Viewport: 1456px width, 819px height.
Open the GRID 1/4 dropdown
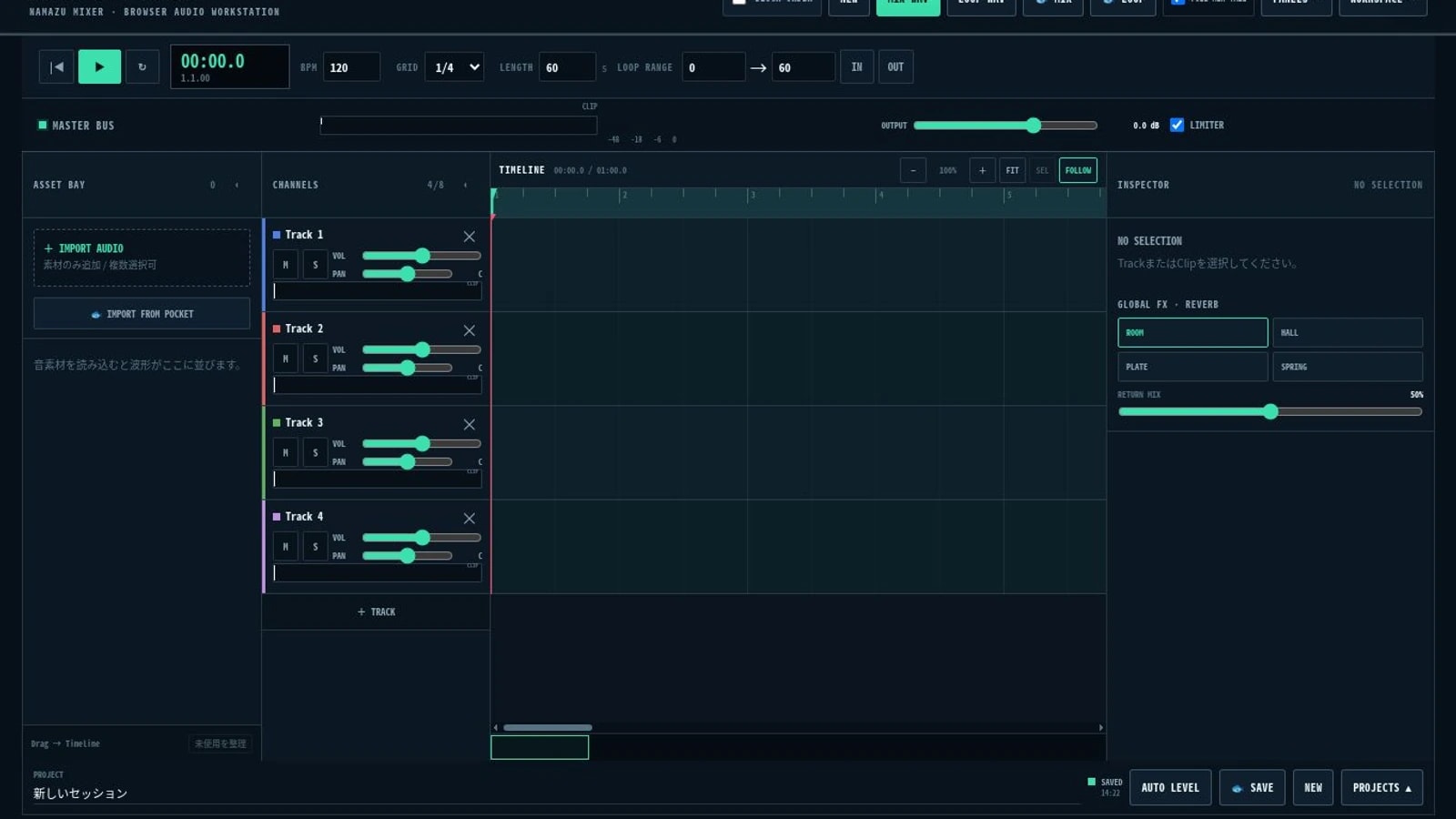point(454,67)
